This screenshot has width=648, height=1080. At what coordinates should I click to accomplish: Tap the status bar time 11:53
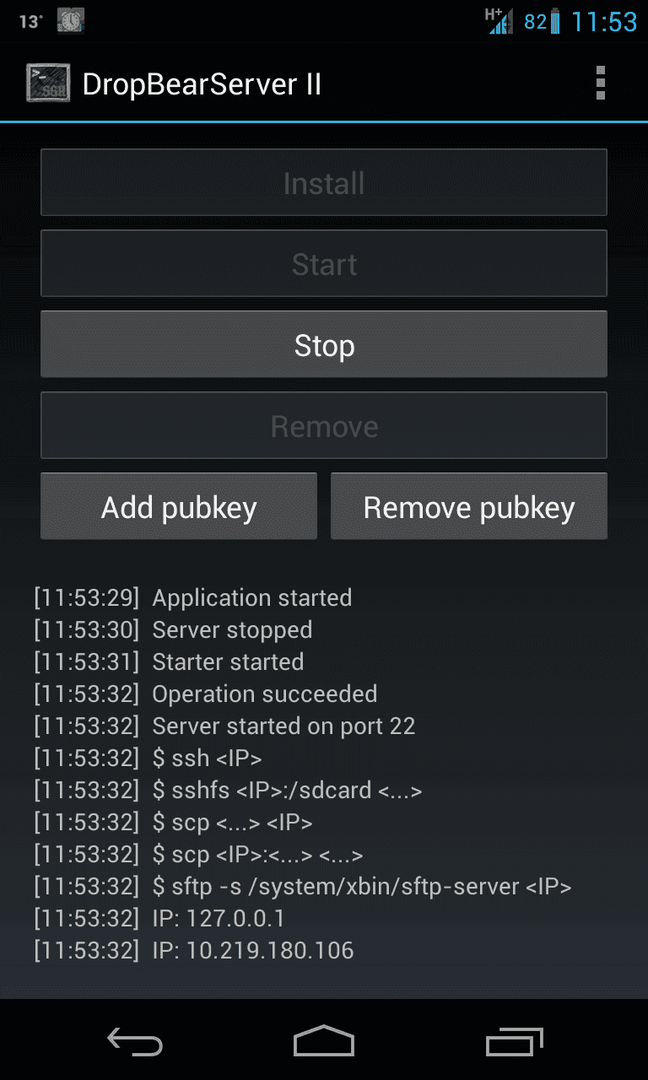[x=604, y=22]
